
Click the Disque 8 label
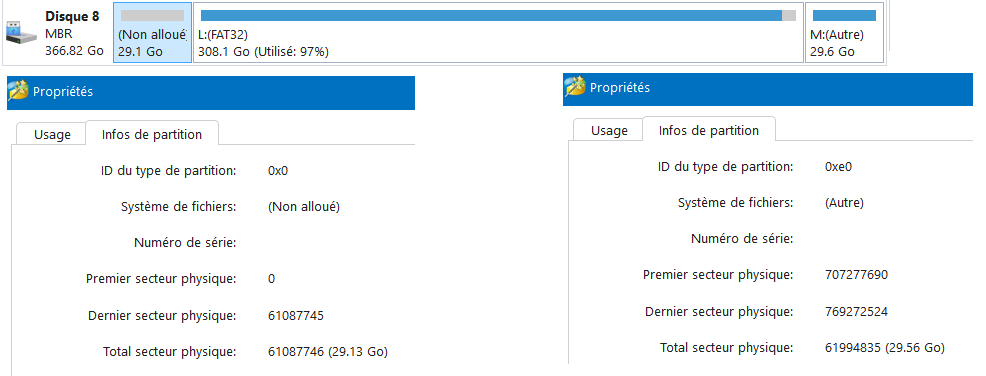72,17
